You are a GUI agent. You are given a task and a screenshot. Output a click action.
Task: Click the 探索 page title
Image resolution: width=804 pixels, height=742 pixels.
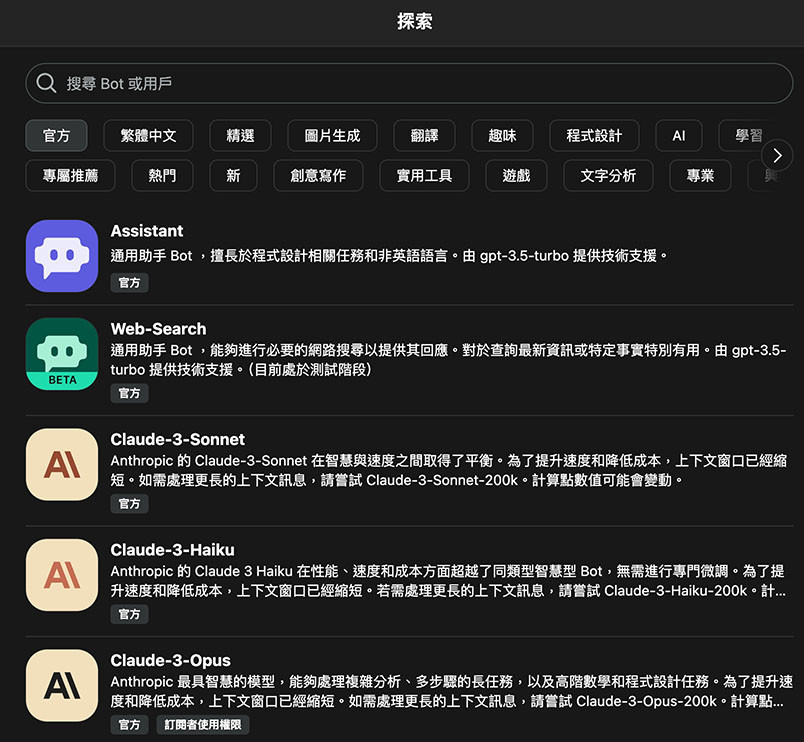point(415,21)
